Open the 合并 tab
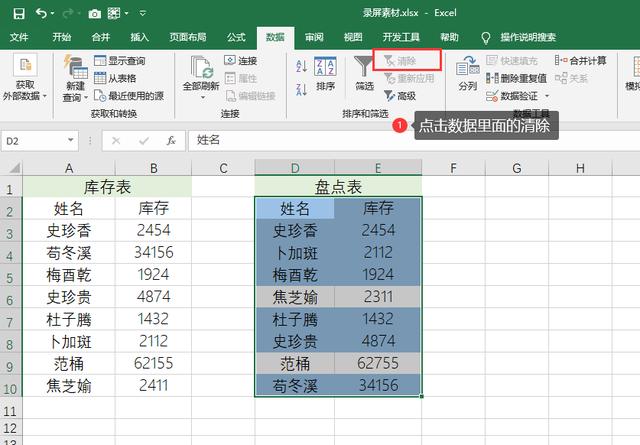Screen dimensions: 640x445 click(x=100, y=38)
